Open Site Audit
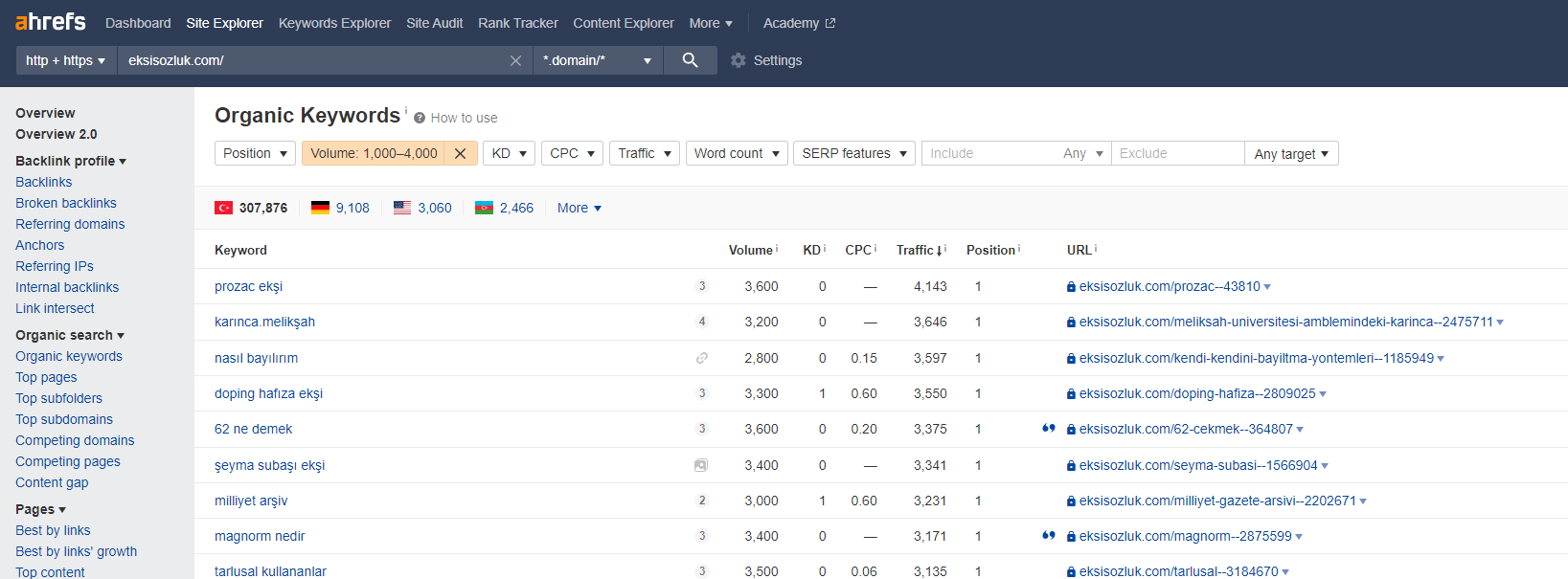Screen dimensions: 1568x579 pyautogui.click(x=434, y=23)
